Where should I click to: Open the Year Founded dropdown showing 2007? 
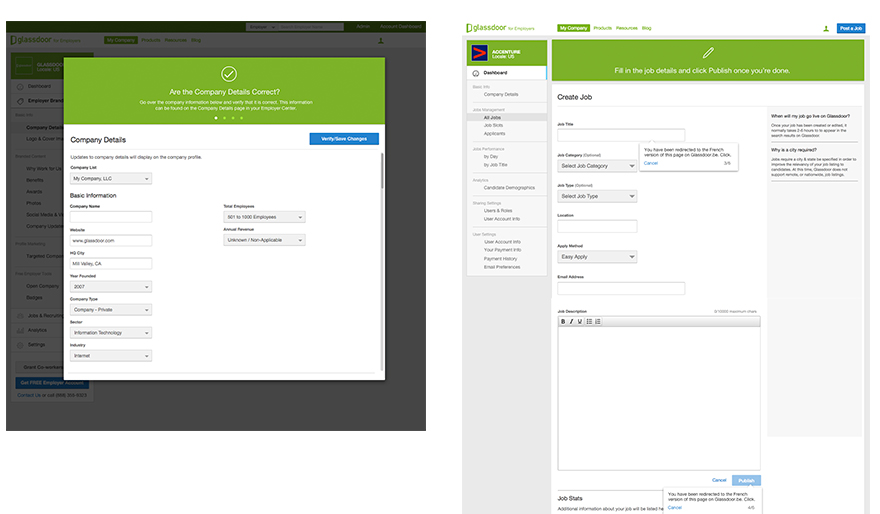(110, 287)
